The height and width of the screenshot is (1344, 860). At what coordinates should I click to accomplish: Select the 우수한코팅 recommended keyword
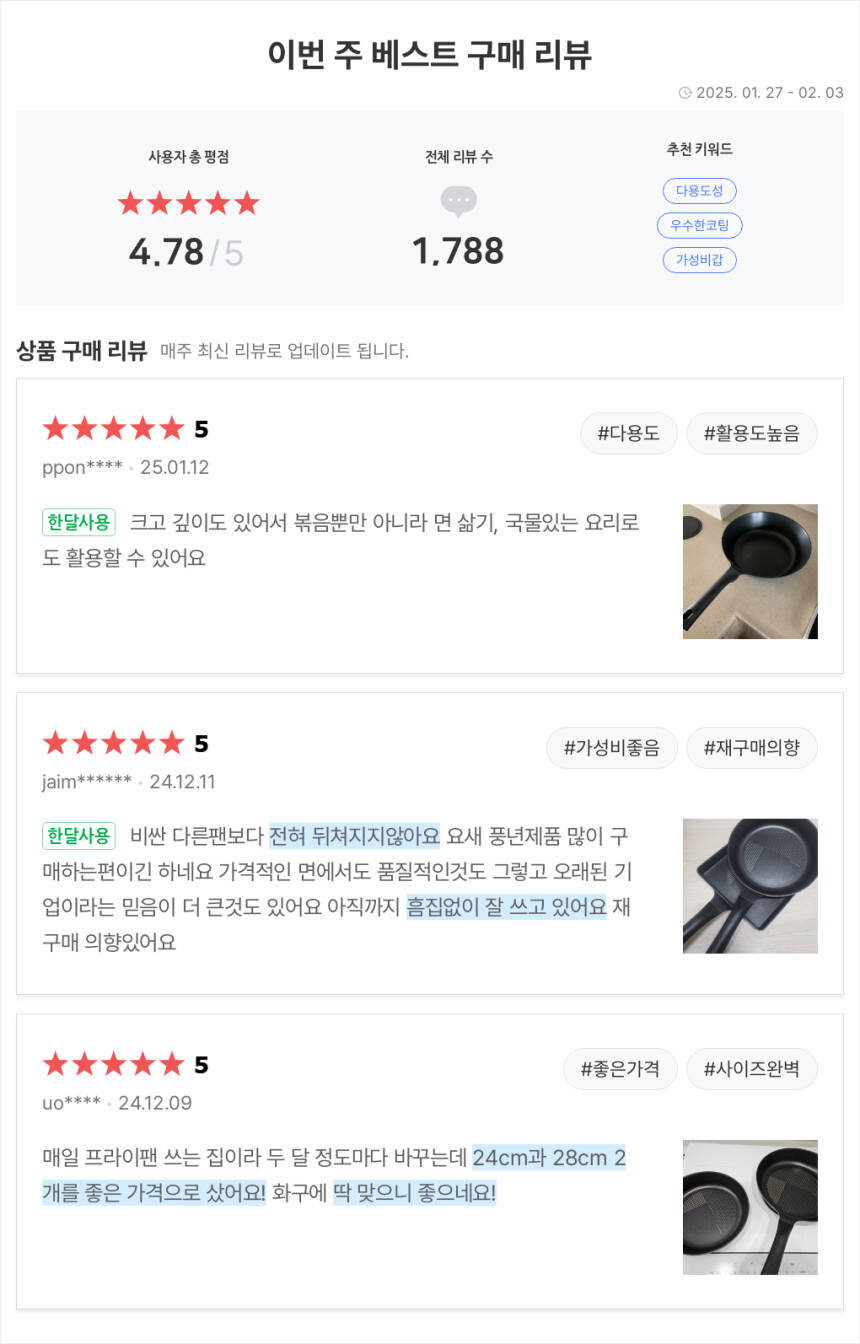pos(699,226)
